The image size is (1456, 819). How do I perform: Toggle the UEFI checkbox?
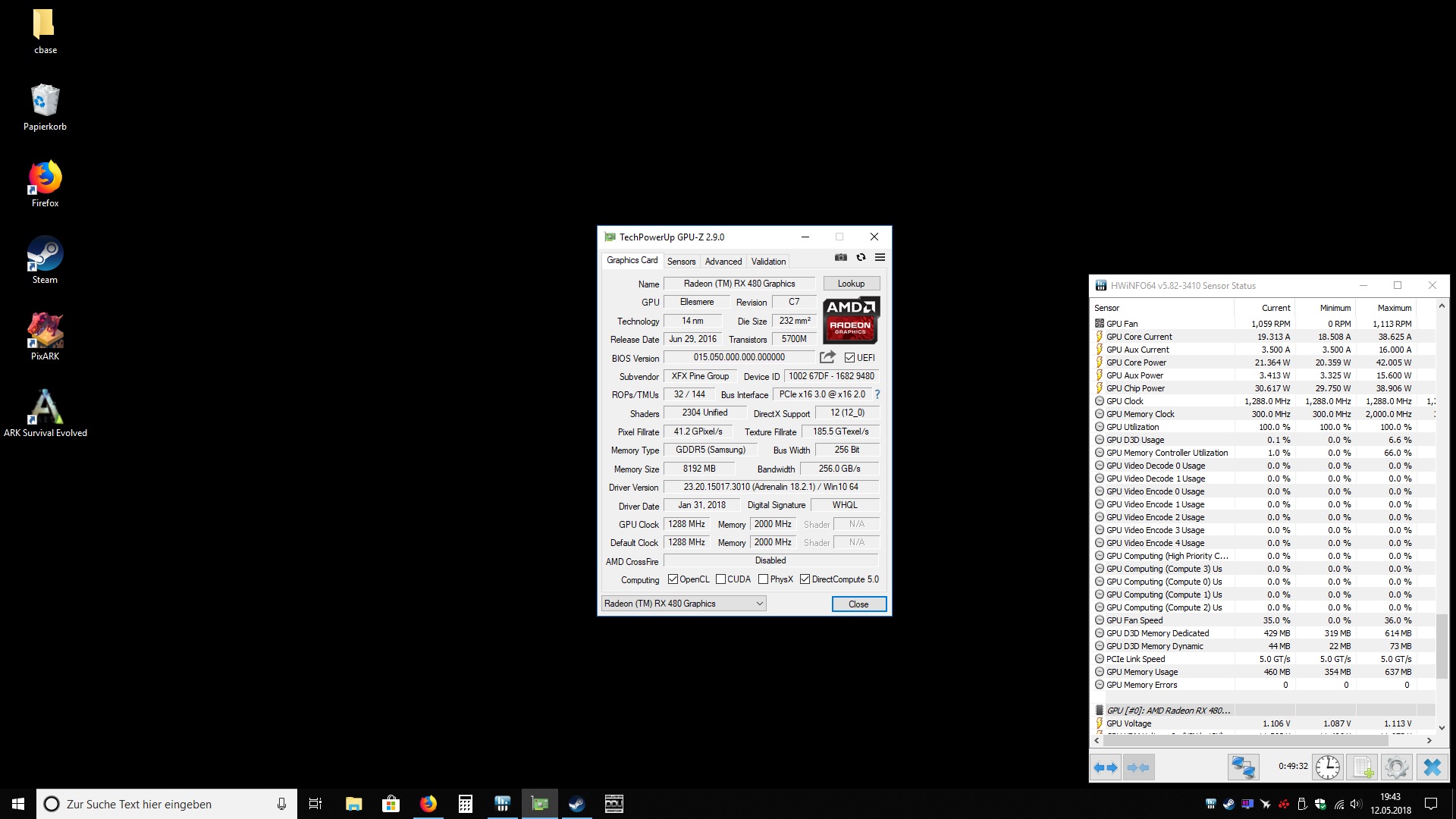tap(849, 358)
